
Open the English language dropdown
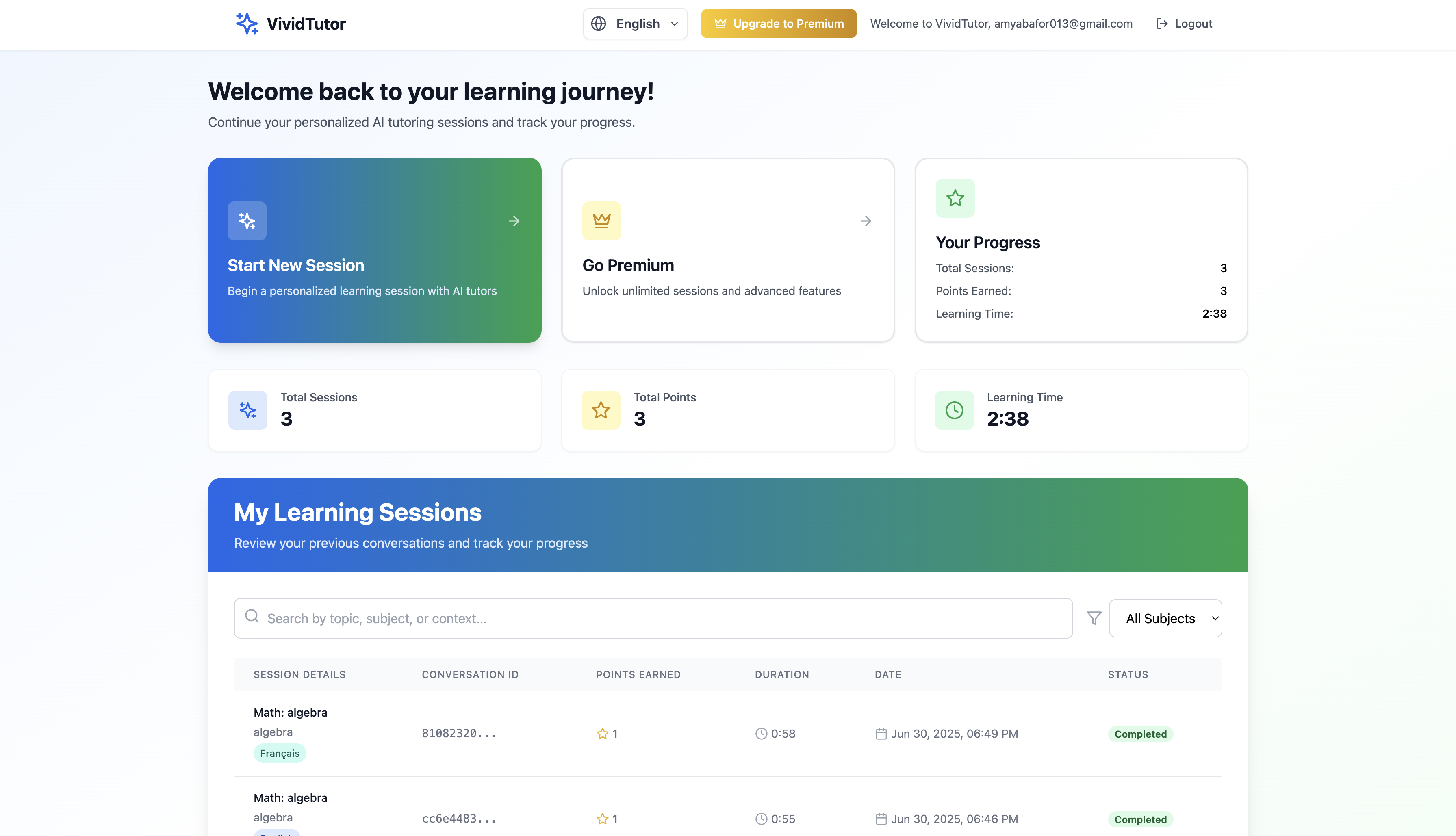point(635,24)
